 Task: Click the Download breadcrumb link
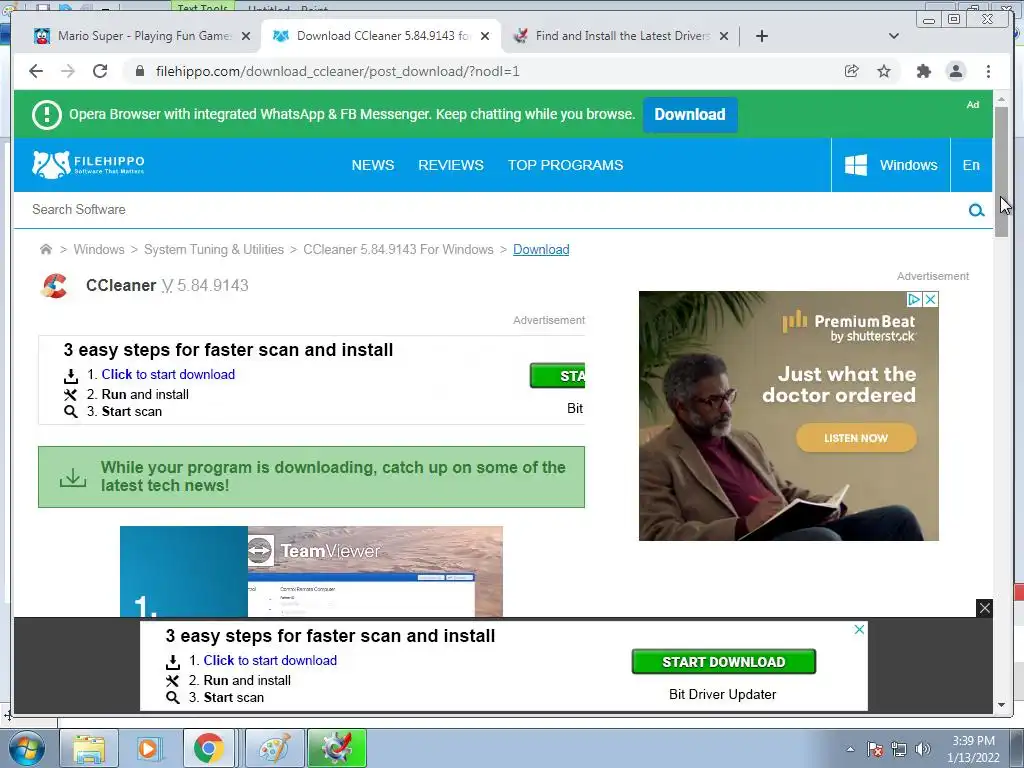click(541, 249)
